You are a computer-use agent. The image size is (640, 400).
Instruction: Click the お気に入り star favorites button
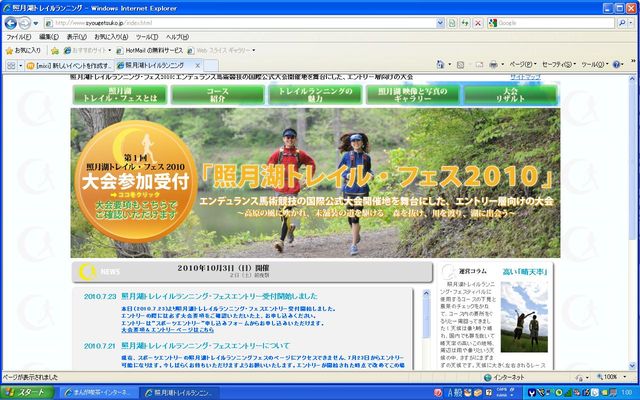tap(22, 49)
